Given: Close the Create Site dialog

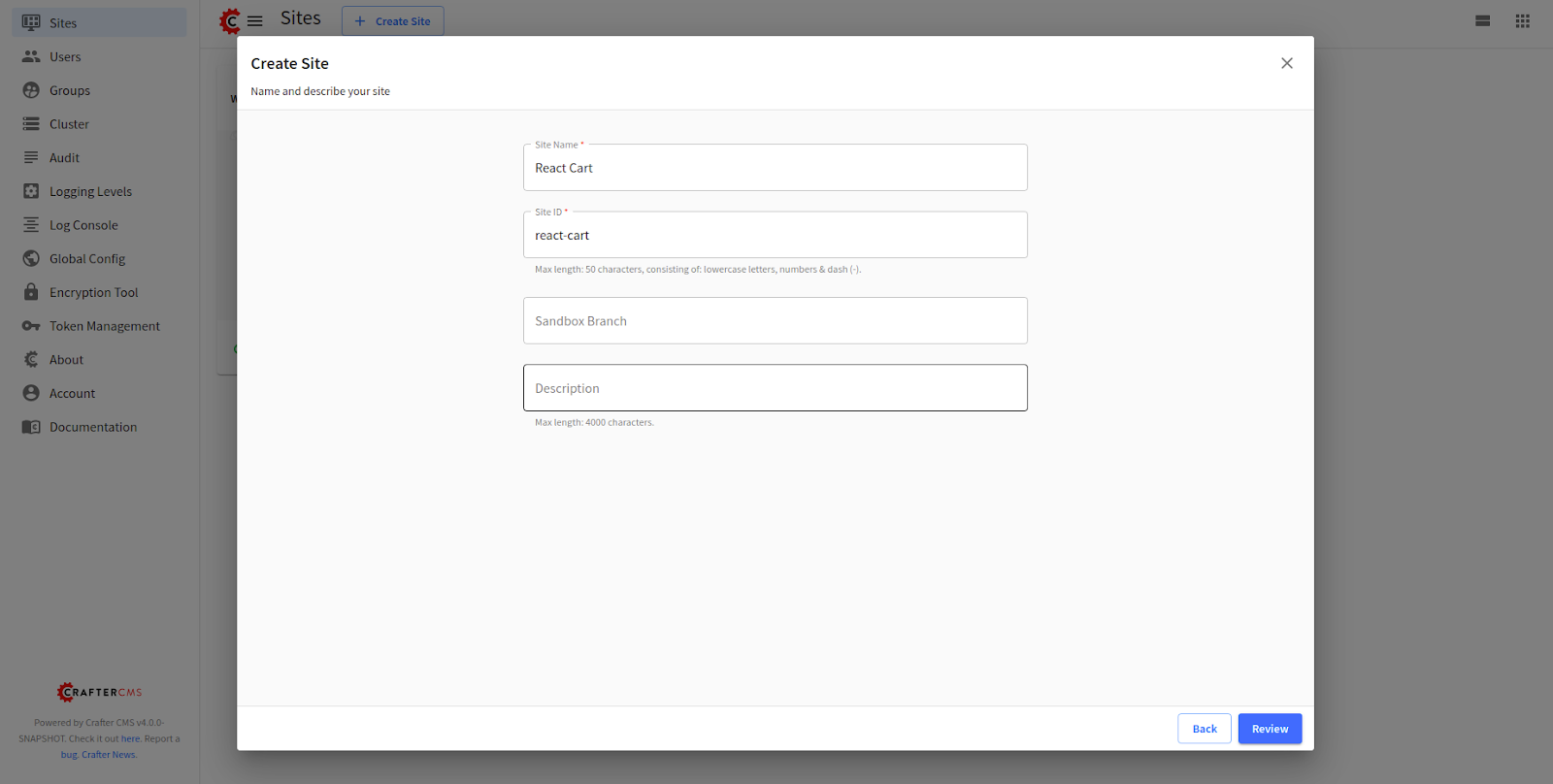Looking at the screenshot, I should point(1286,63).
